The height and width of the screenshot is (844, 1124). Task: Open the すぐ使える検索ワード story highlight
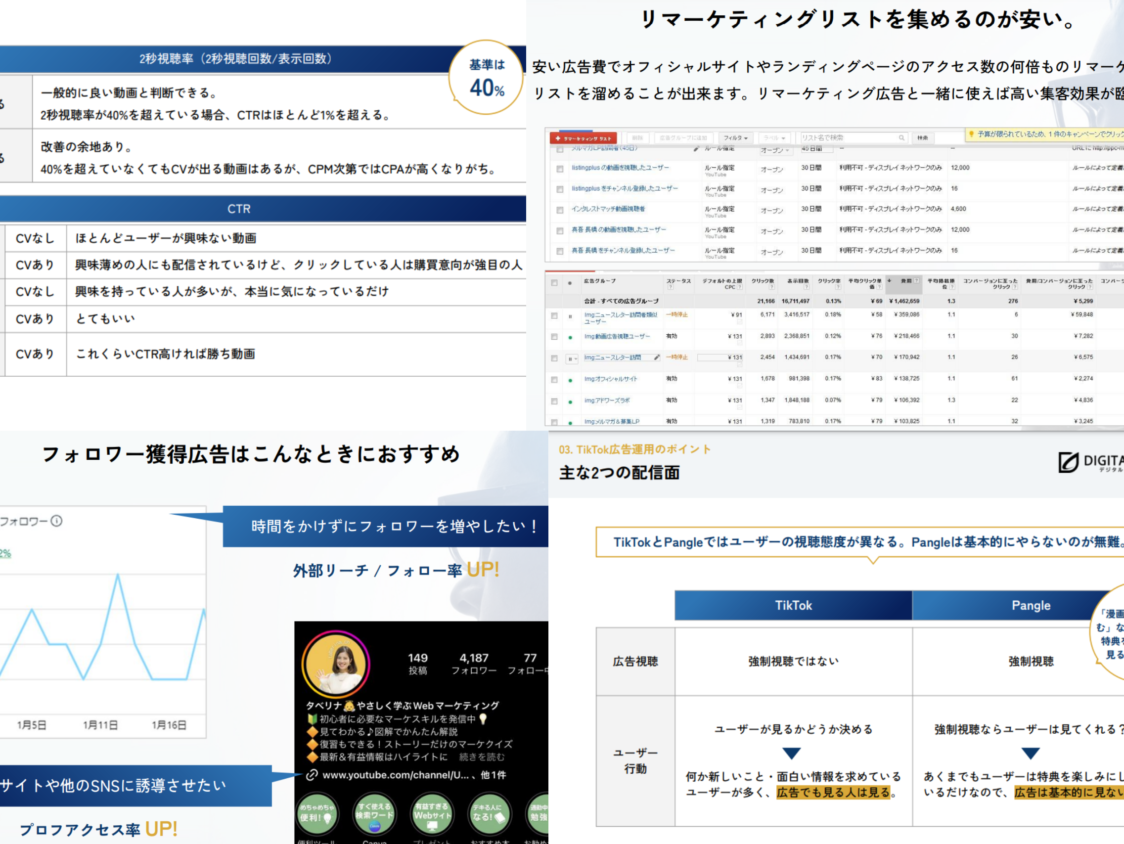[x=374, y=814]
